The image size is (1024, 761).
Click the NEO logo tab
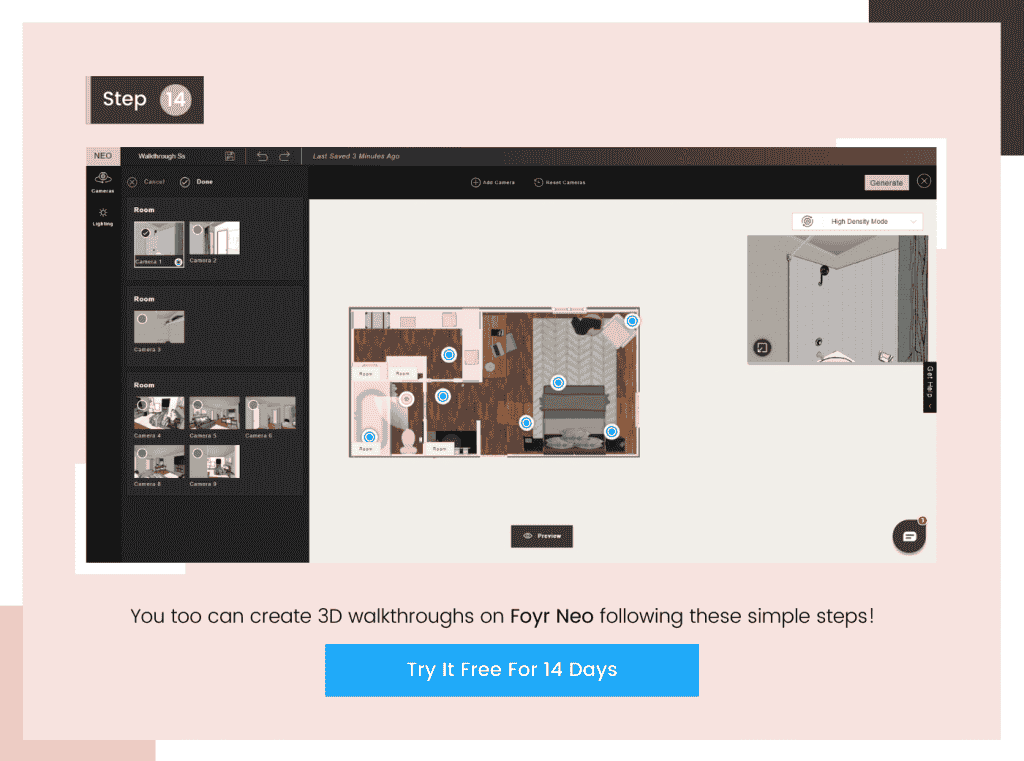pos(103,156)
